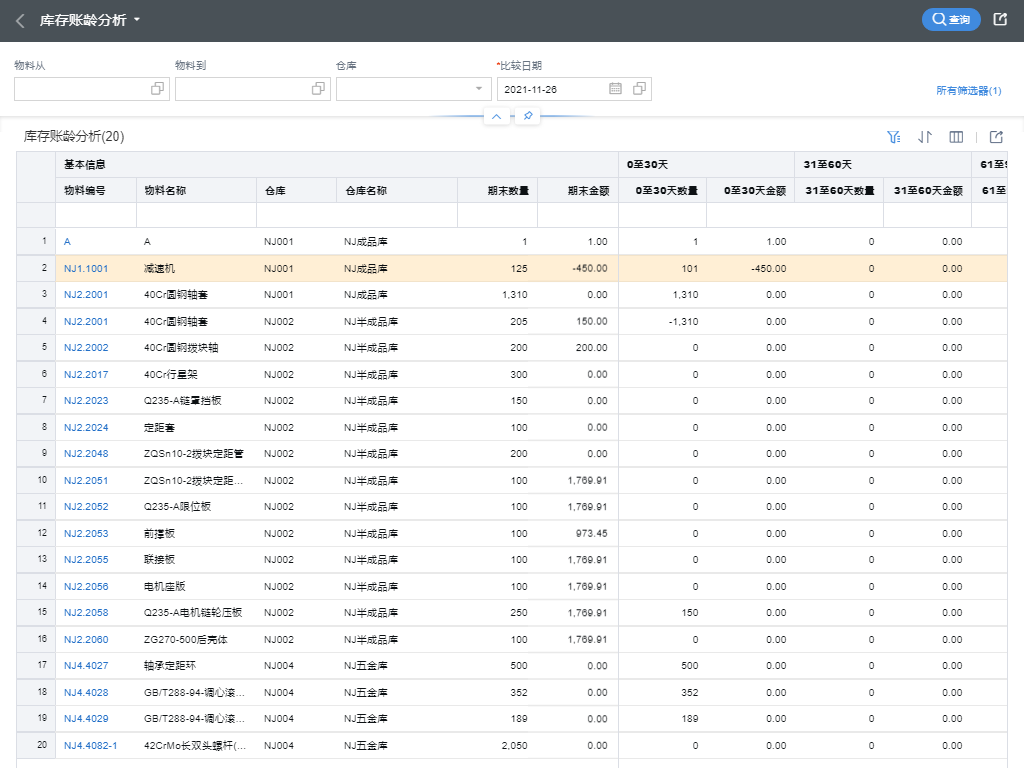
Task: Click the filter cell under 物料编号
Action: pos(96,216)
